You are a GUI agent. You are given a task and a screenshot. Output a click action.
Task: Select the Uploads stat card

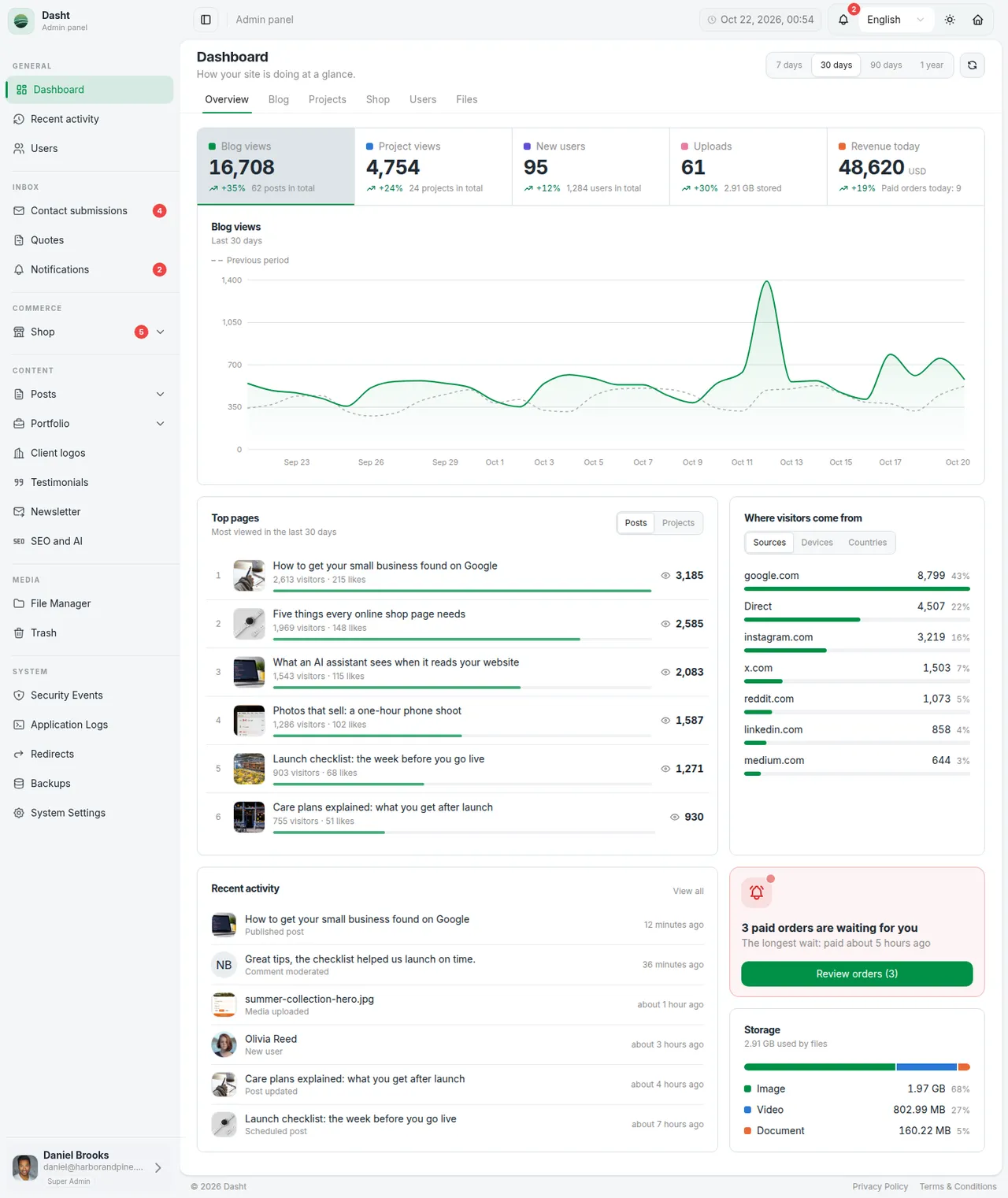point(748,167)
